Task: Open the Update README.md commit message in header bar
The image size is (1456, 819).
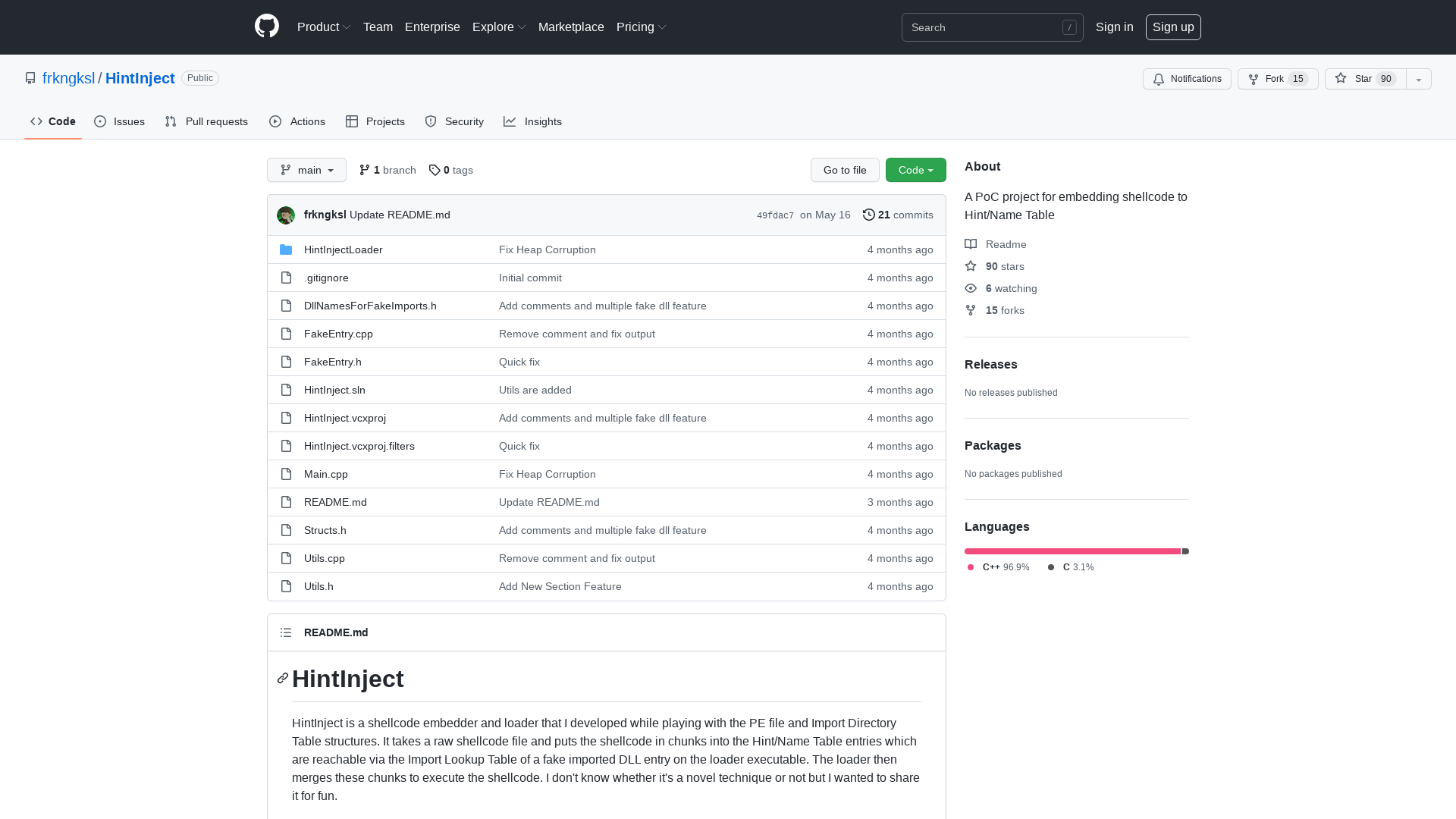Action: (x=400, y=215)
